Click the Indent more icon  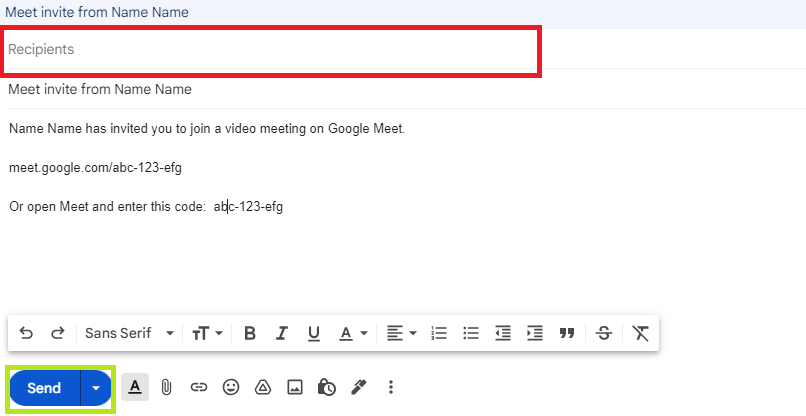pyautogui.click(x=535, y=333)
